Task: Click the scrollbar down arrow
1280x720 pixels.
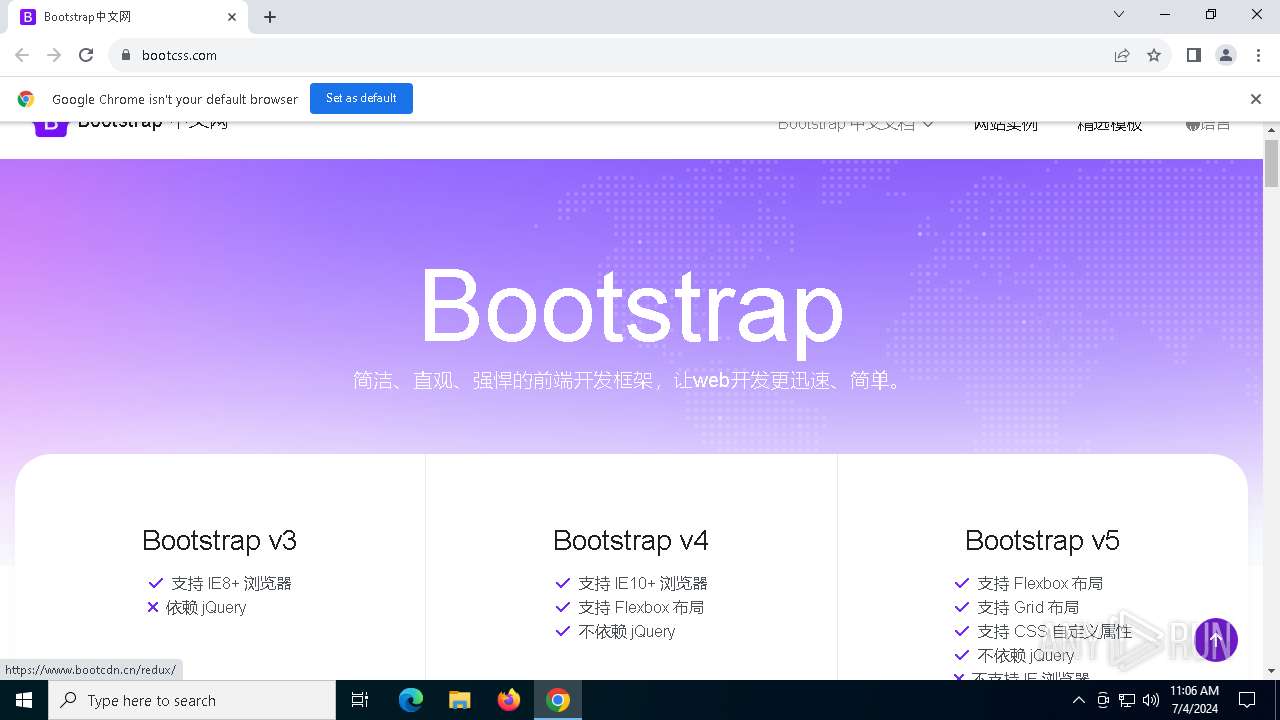Action: click(1271, 671)
